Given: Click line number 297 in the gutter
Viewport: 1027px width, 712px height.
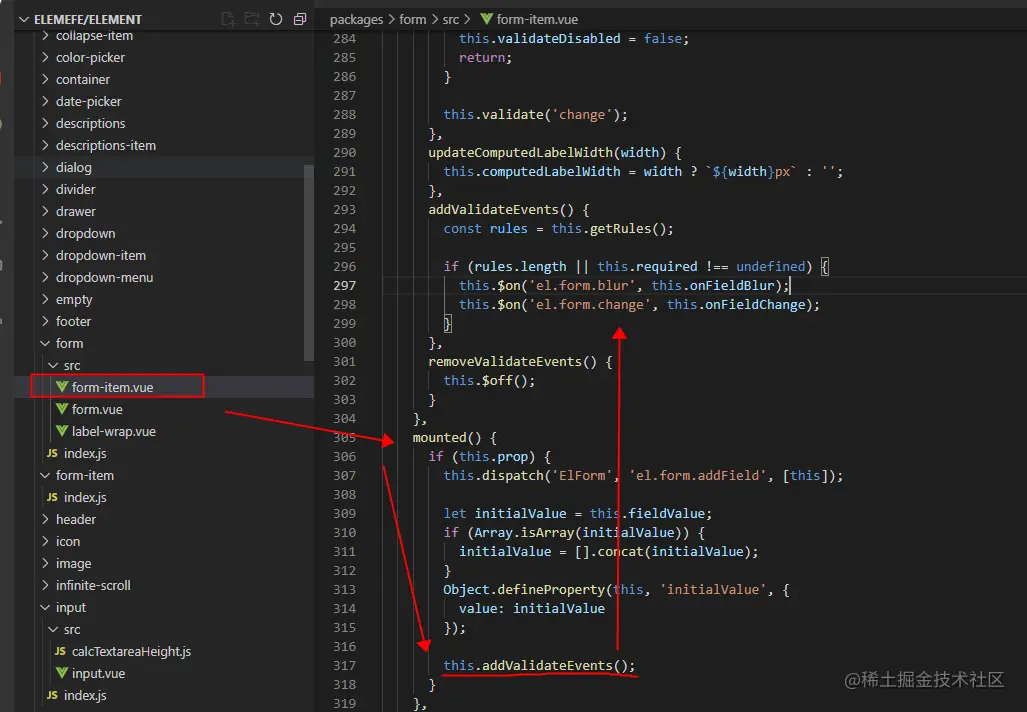Looking at the screenshot, I should point(345,286).
